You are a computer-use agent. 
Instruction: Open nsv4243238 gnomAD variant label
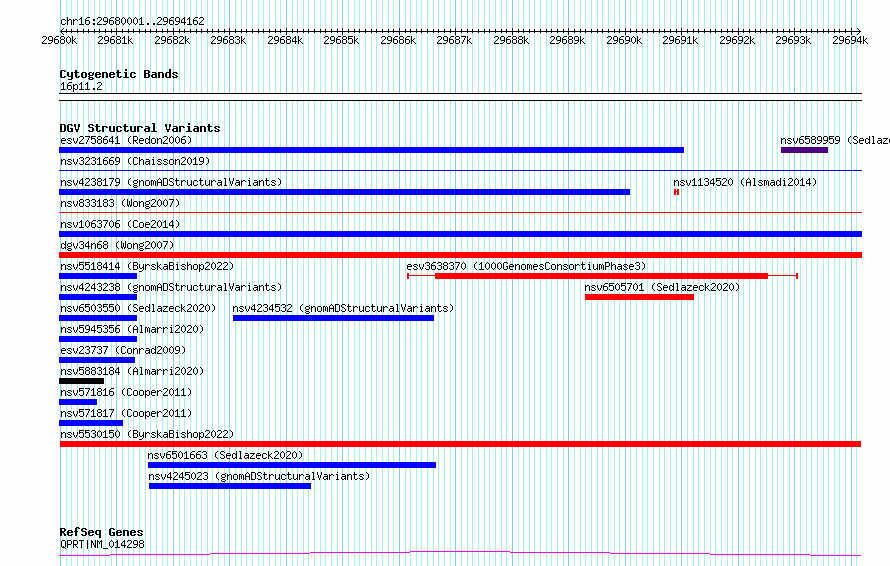pos(171,287)
